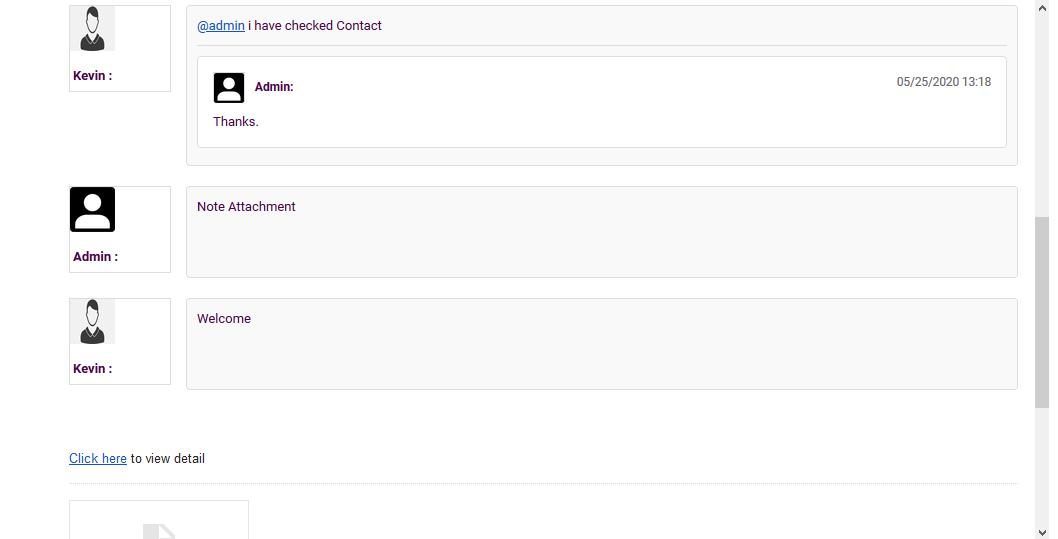
Task: Click the 05/25/2020 13:18 timestamp
Action: (943, 82)
